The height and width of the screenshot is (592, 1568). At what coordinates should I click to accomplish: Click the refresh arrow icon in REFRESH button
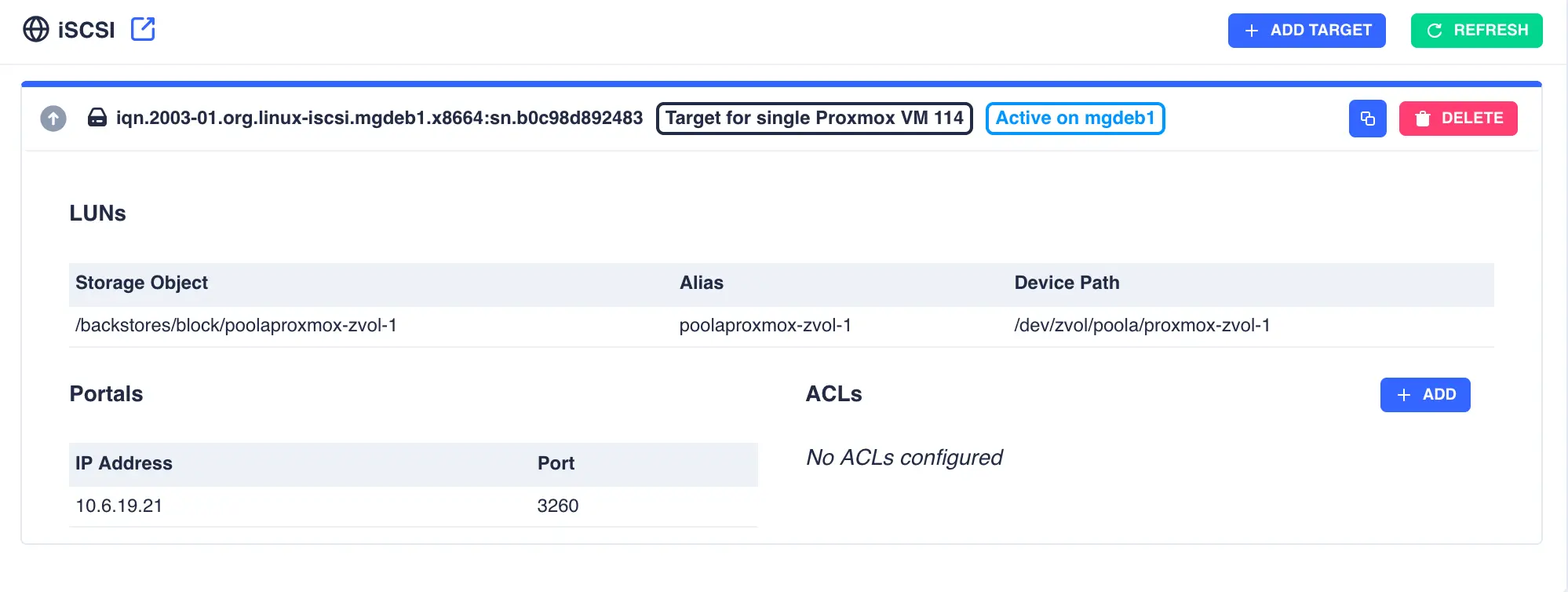point(1434,31)
